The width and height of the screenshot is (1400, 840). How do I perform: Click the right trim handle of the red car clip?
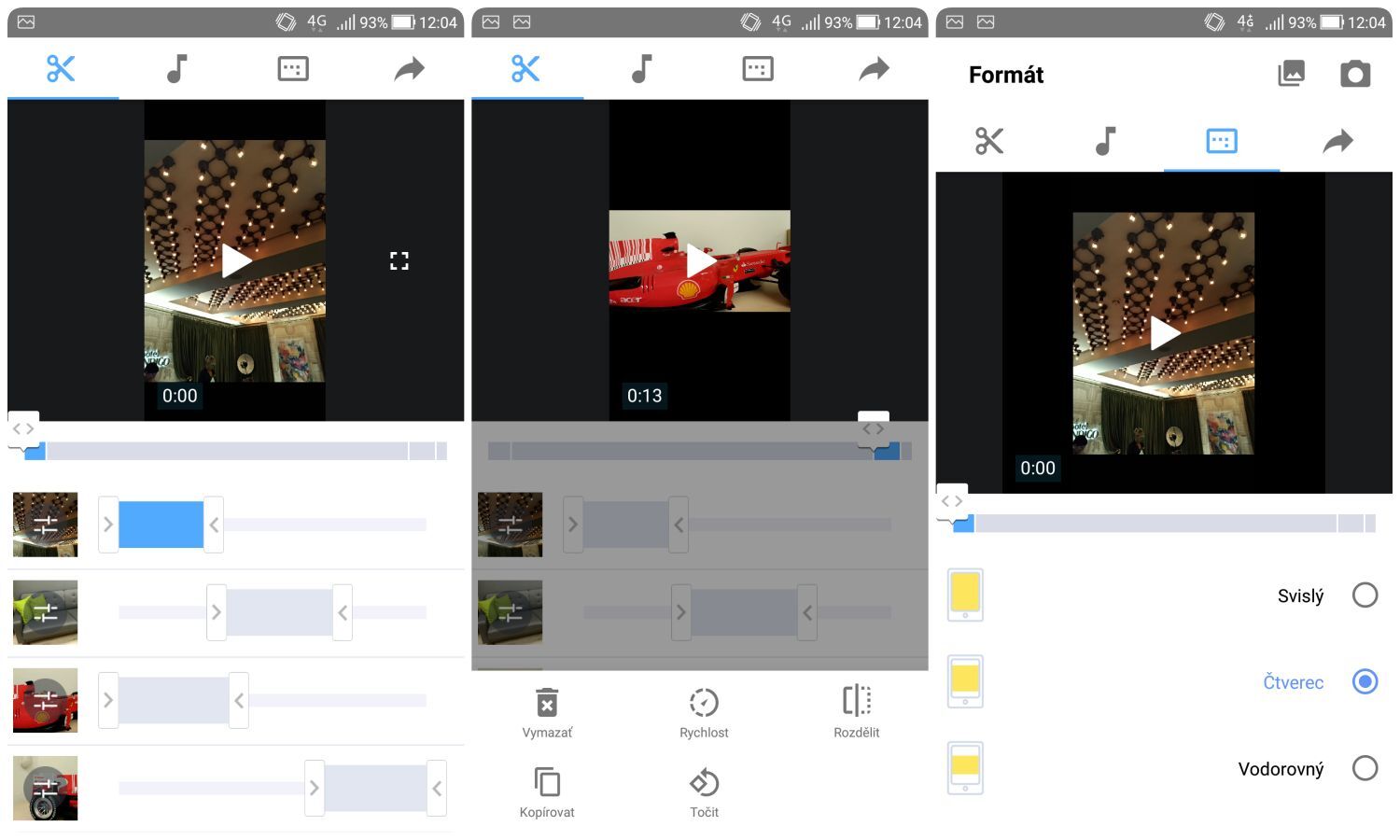pyautogui.click(x=239, y=700)
